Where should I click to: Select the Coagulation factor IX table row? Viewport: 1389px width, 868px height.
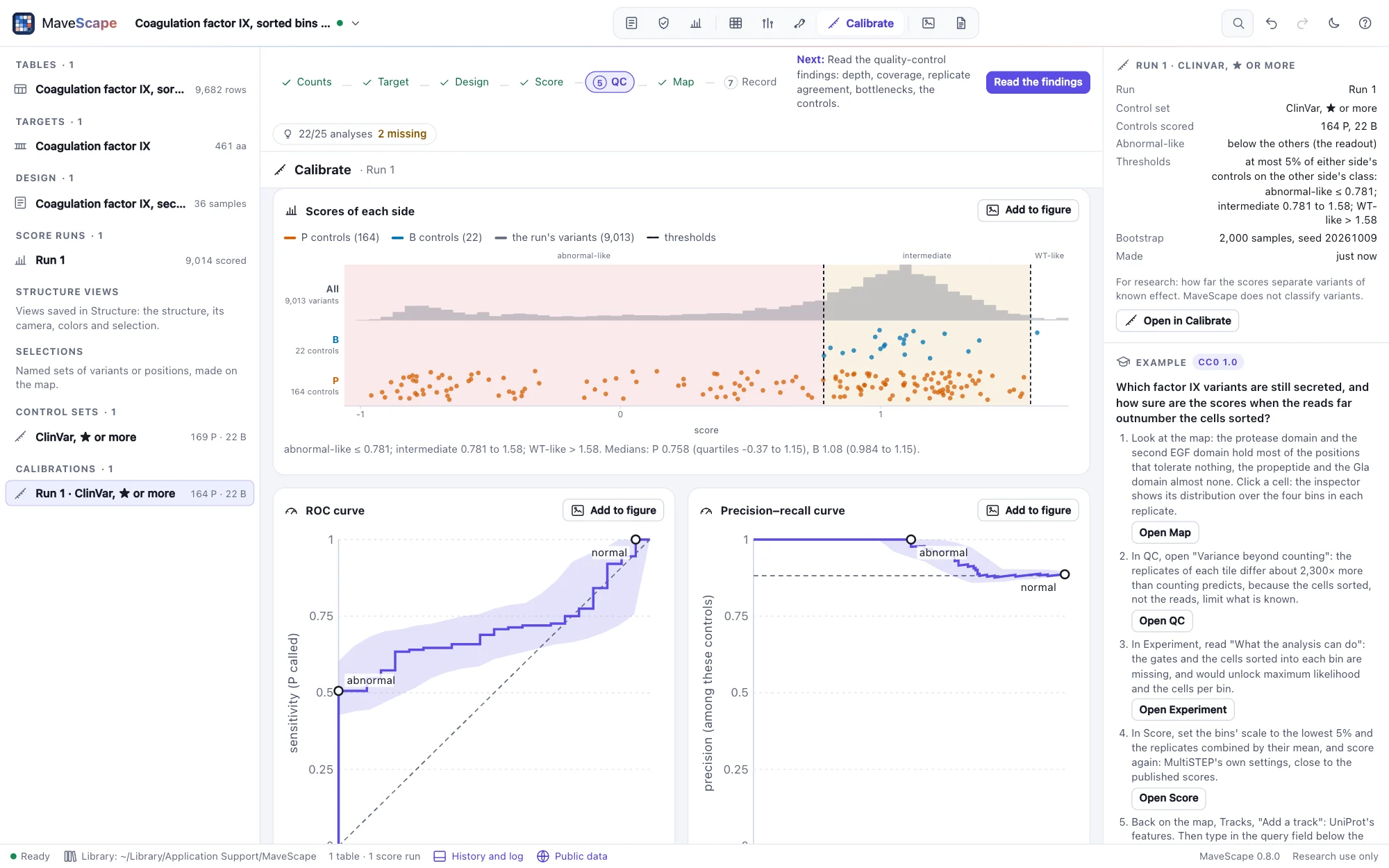pos(130,90)
